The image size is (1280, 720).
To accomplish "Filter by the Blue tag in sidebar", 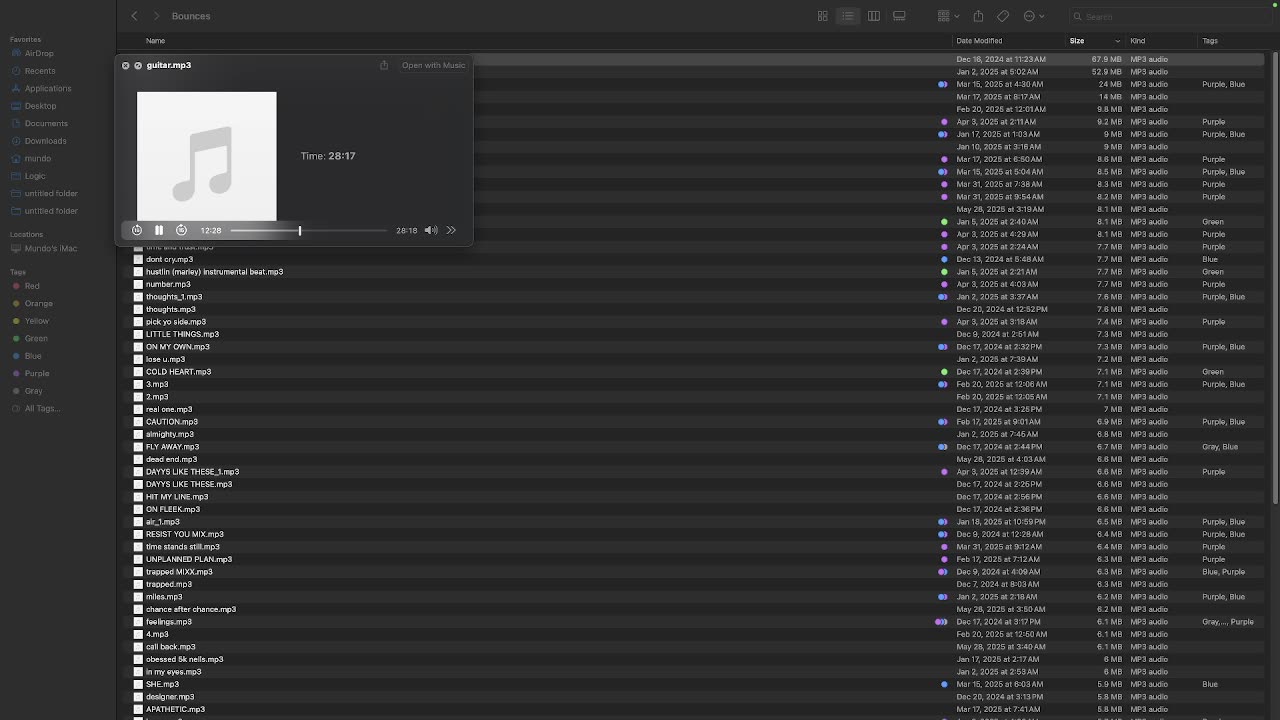I will coord(33,356).
